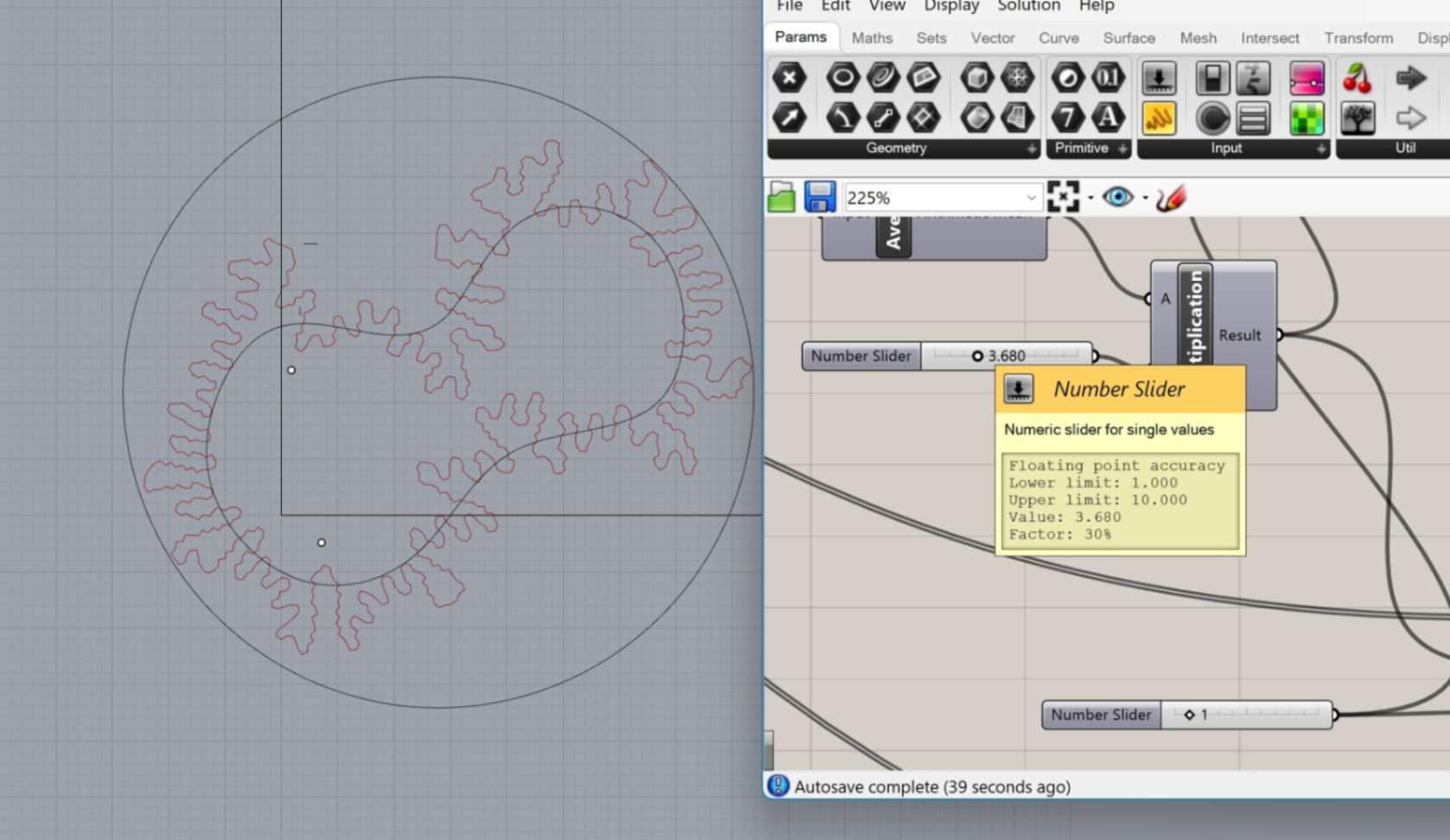Choose the Surface parameter icon
This screenshot has height=840, width=1450.
1017,118
